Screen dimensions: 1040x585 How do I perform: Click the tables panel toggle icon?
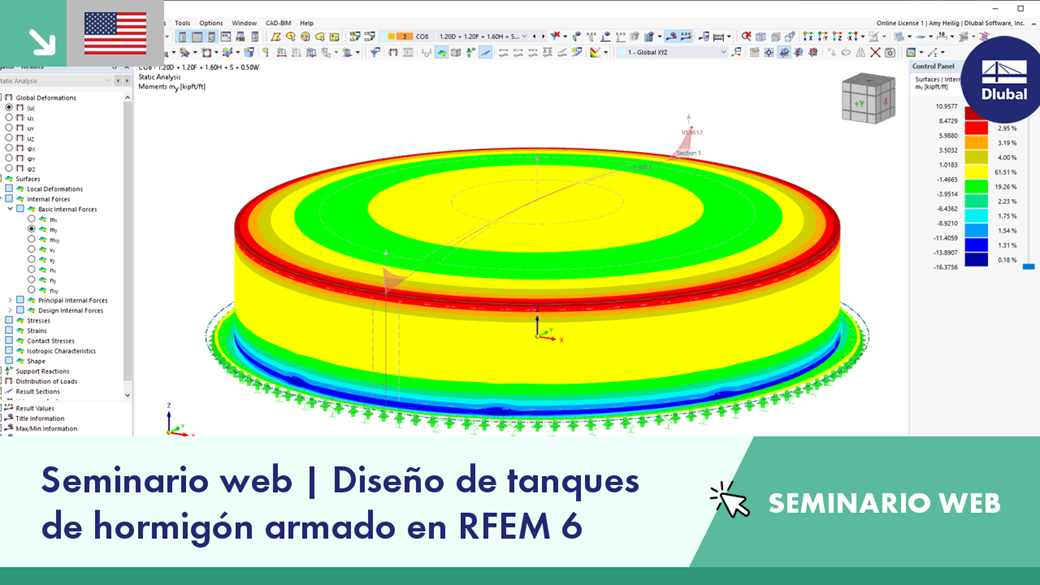point(197,36)
